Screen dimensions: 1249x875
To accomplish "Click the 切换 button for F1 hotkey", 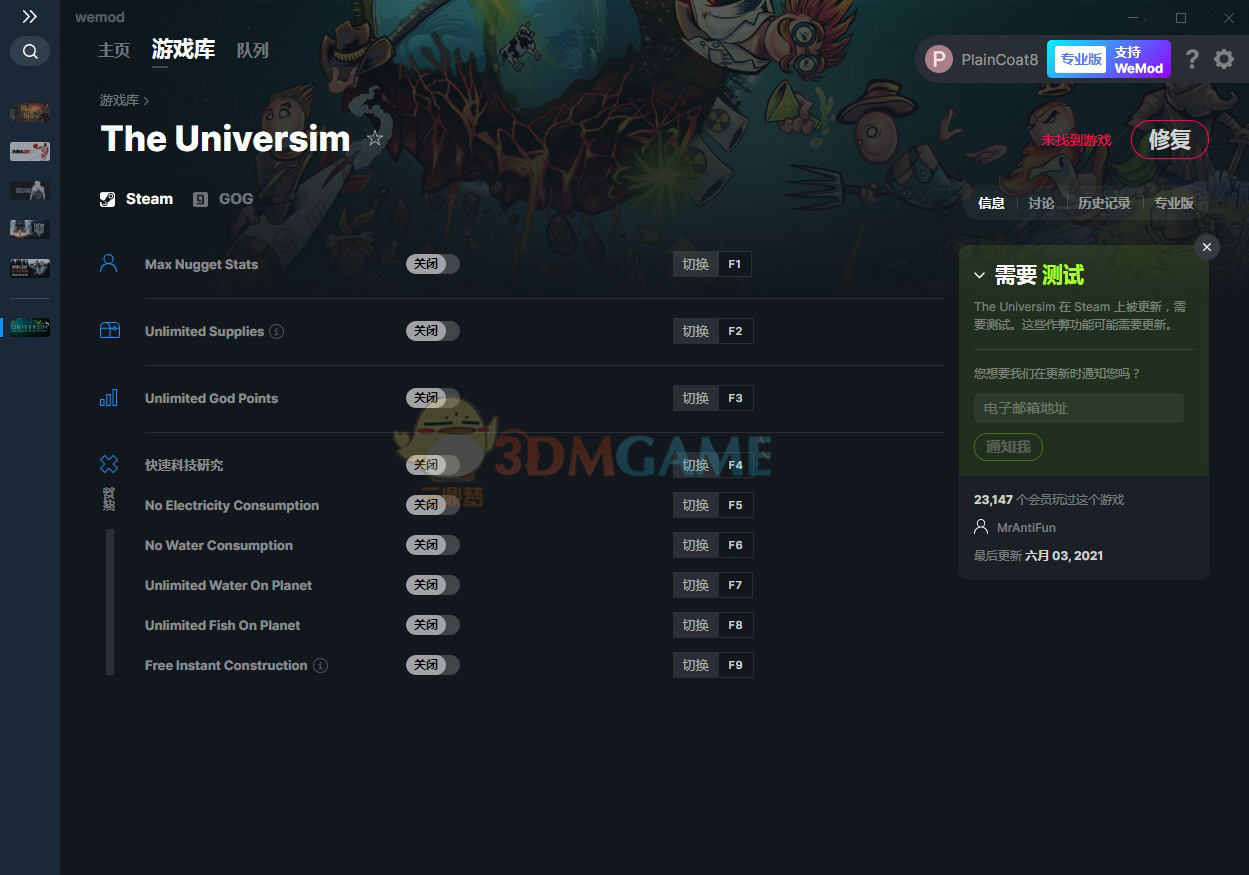I will point(696,264).
